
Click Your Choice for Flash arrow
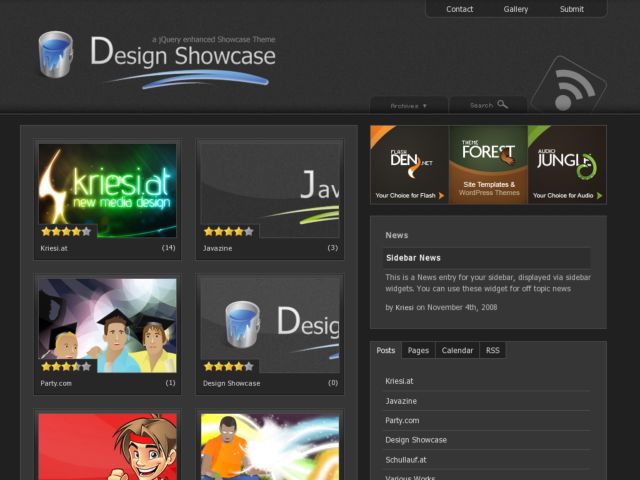click(441, 196)
